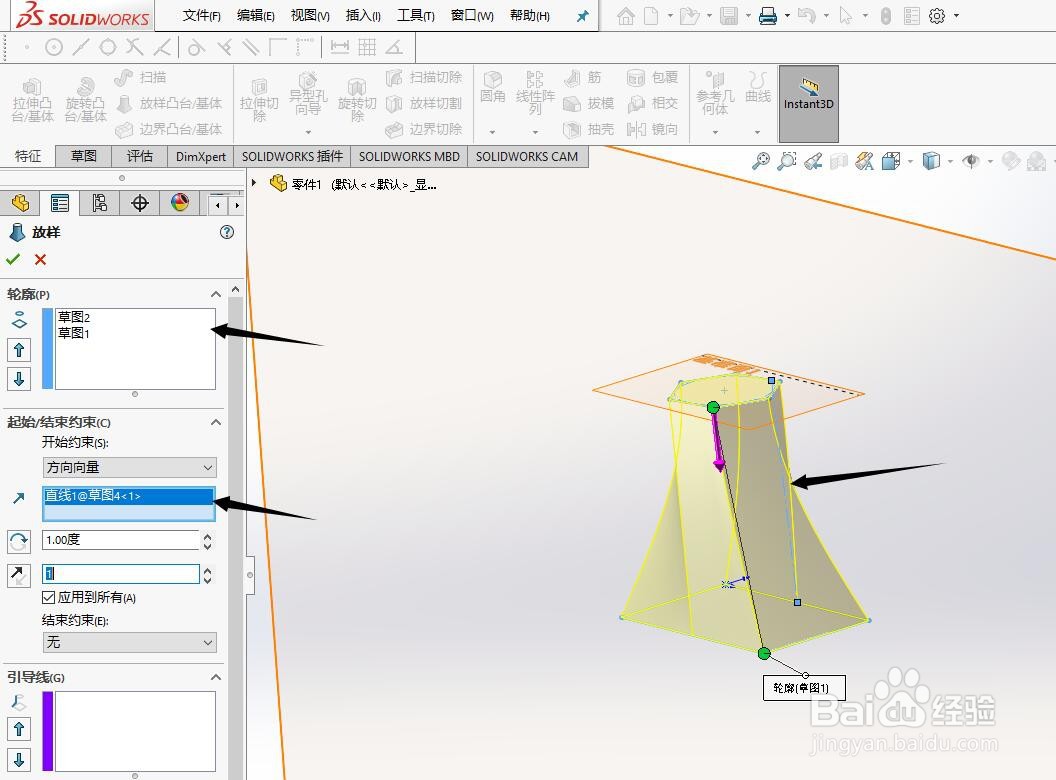Toggle Hide/Show Items eye icon
The width and height of the screenshot is (1056, 780).
coord(970,161)
